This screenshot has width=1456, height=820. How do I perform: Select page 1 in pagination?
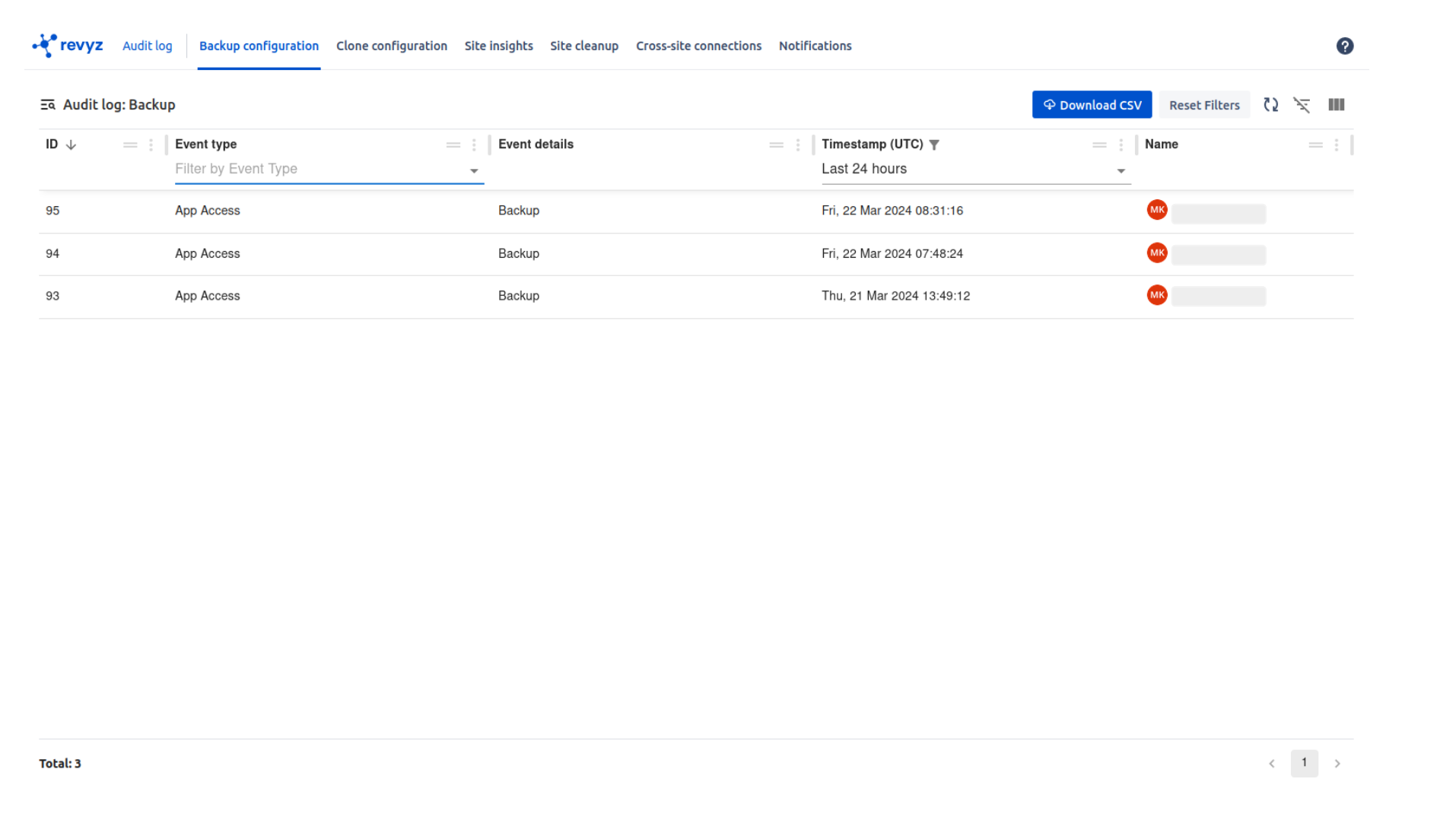pyautogui.click(x=1304, y=763)
